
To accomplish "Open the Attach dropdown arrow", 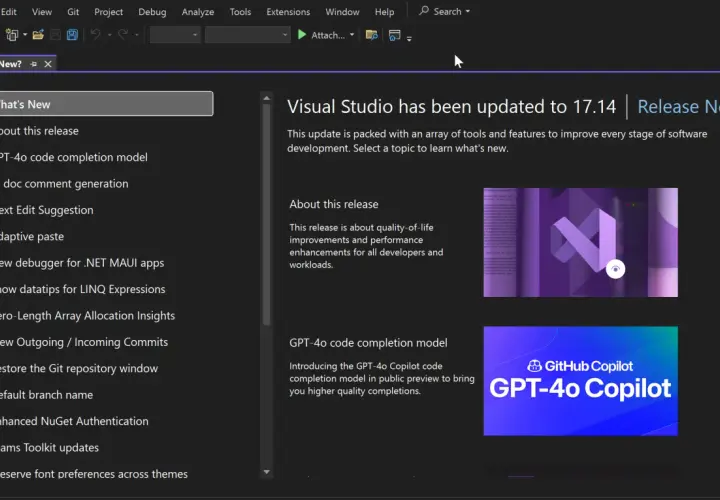I will point(352,35).
